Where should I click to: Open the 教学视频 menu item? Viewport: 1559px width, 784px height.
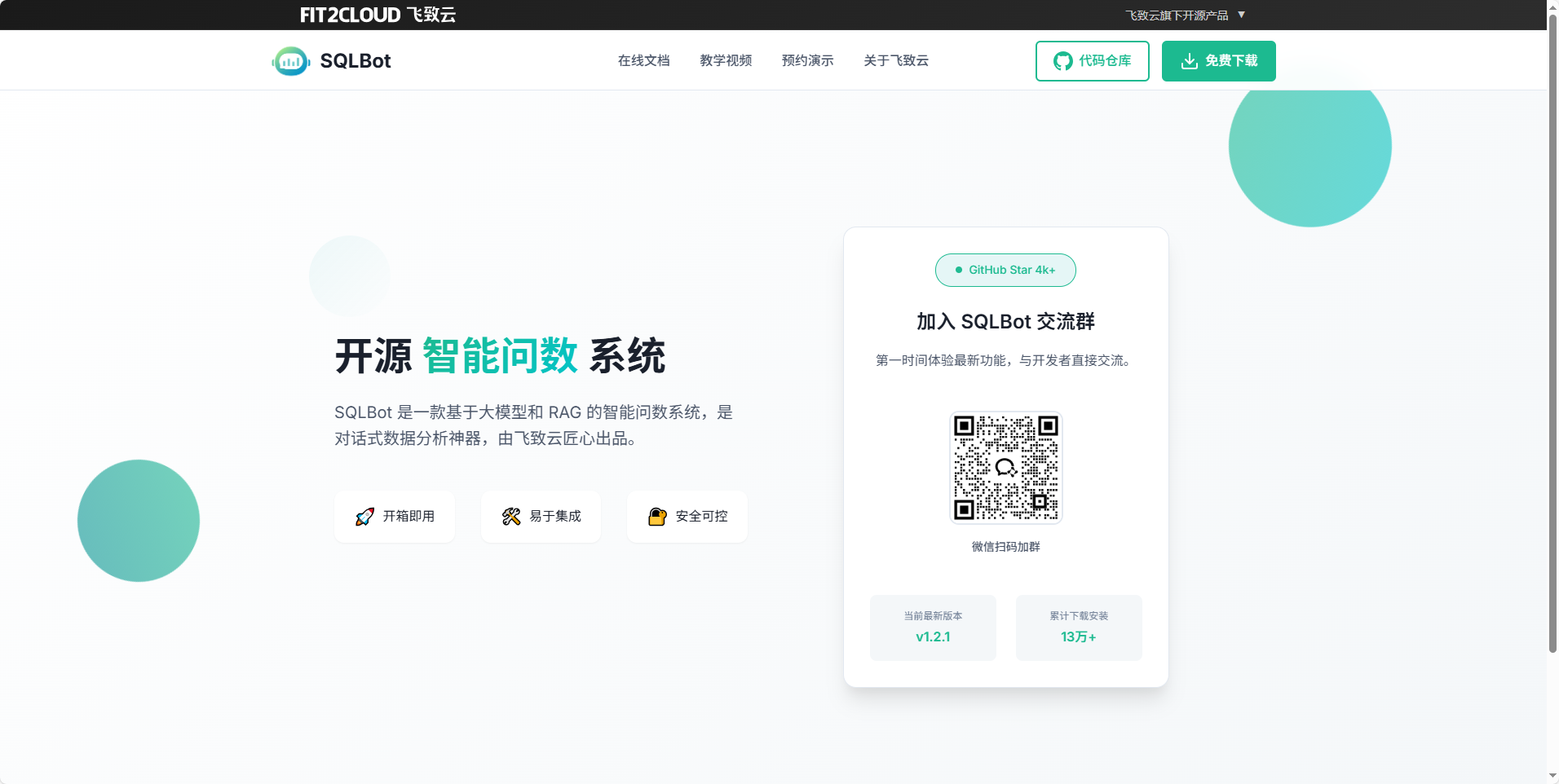click(x=726, y=60)
